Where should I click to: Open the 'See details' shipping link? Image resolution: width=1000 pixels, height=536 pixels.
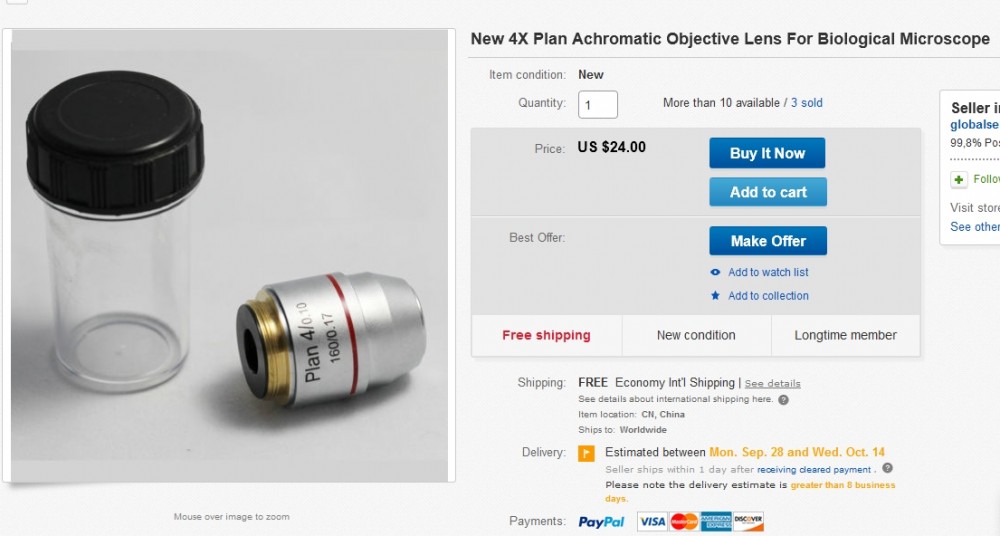click(772, 383)
